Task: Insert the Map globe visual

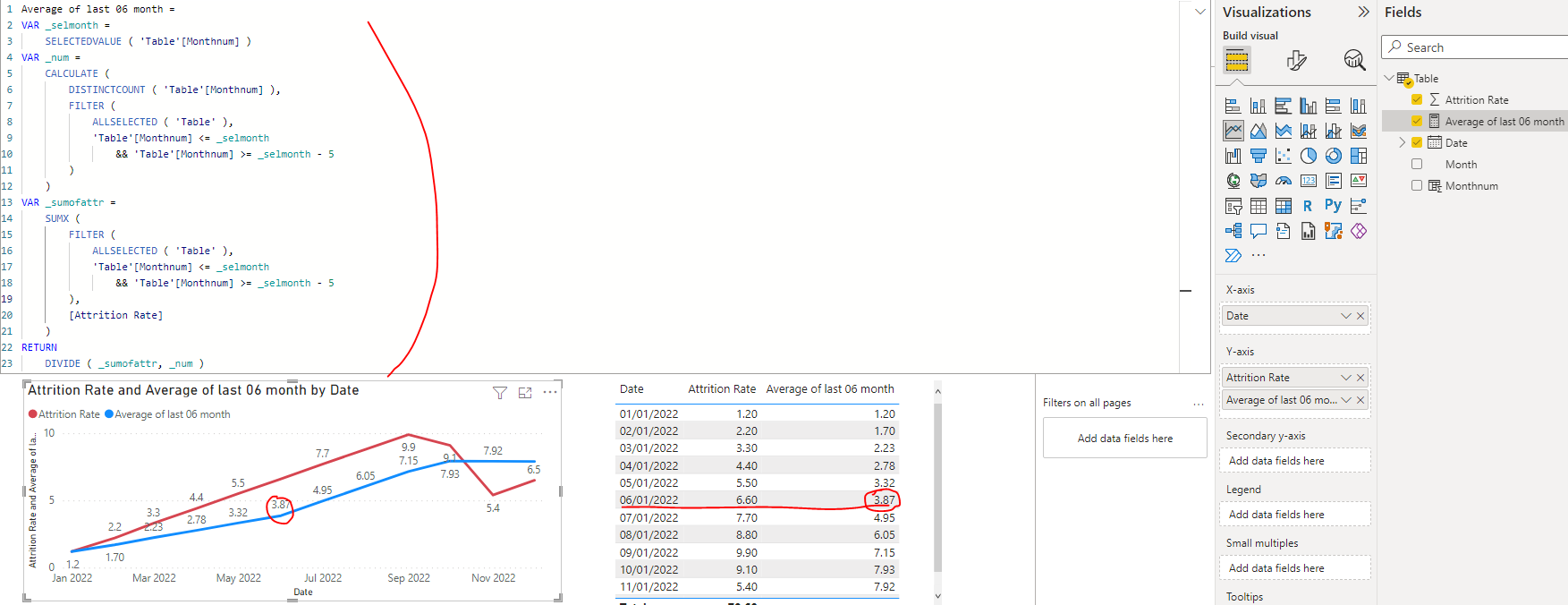Action: [x=1233, y=181]
